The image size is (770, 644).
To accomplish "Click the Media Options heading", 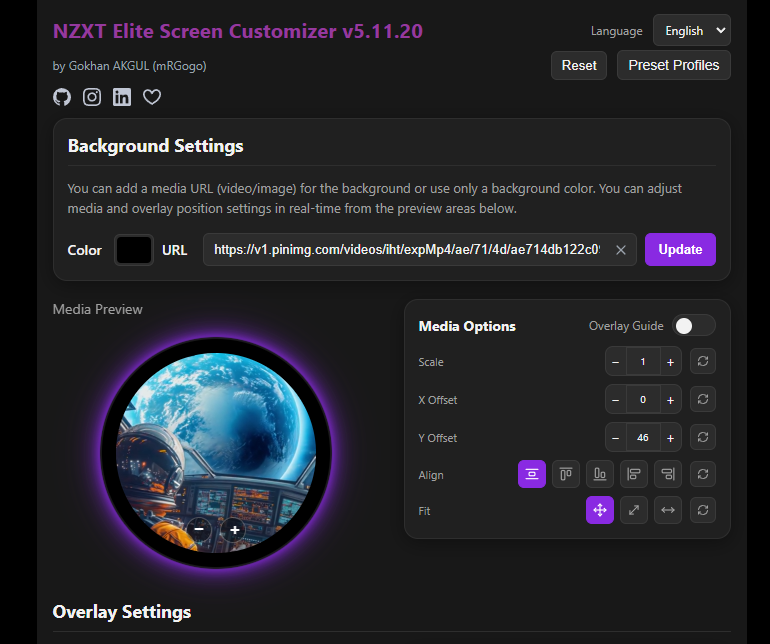I will pyautogui.click(x=467, y=326).
